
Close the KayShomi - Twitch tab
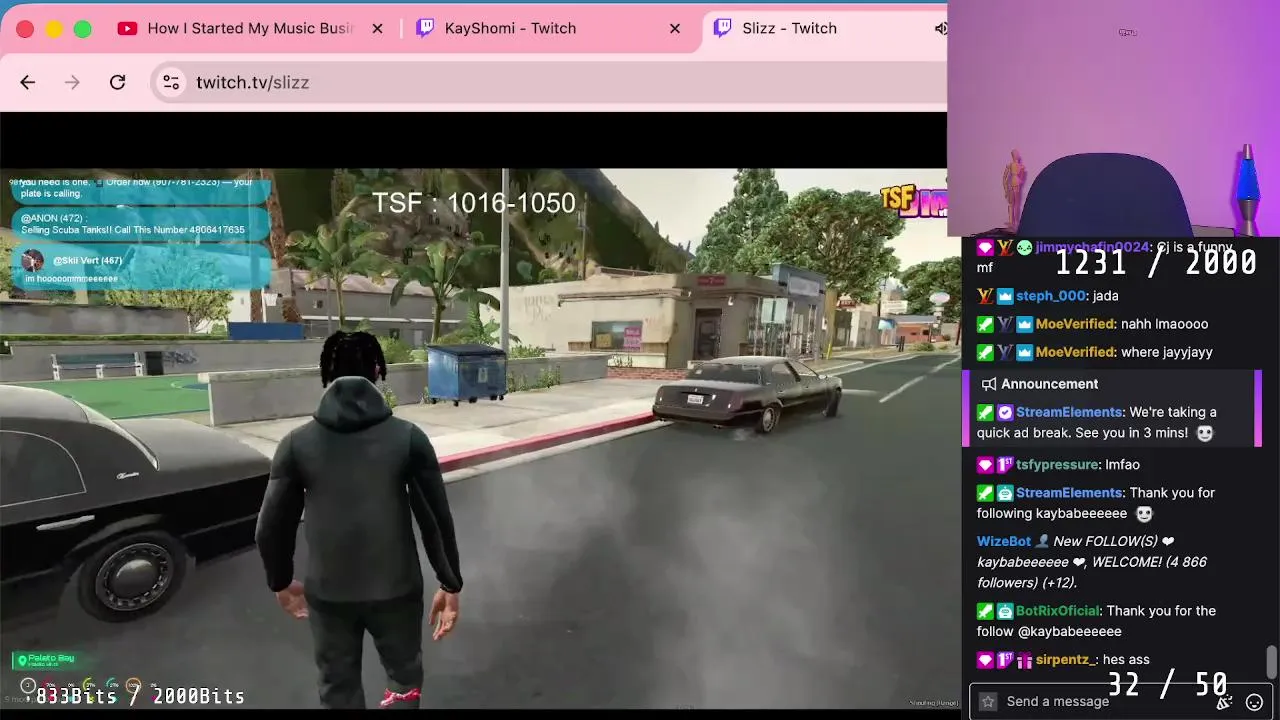click(675, 28)
